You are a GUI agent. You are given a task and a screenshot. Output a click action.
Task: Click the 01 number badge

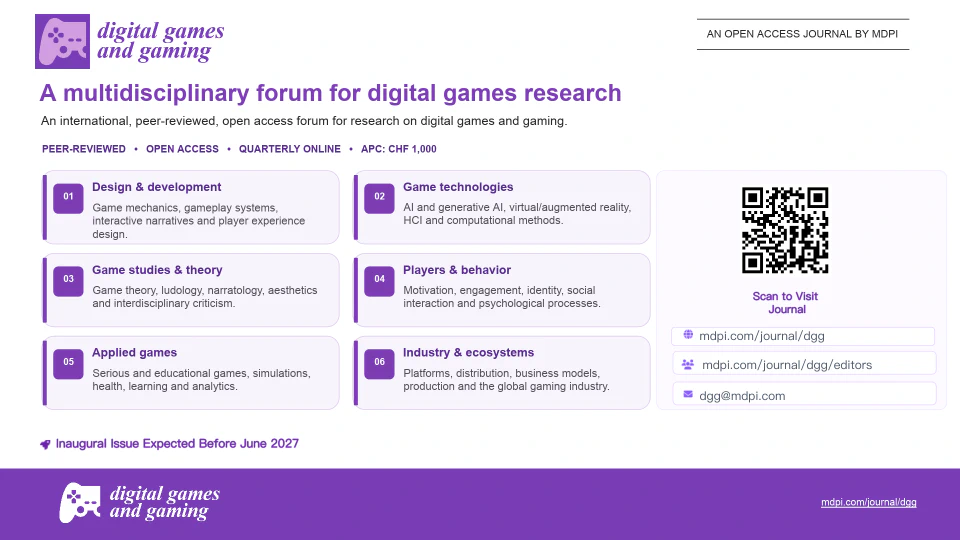(68, 197)
